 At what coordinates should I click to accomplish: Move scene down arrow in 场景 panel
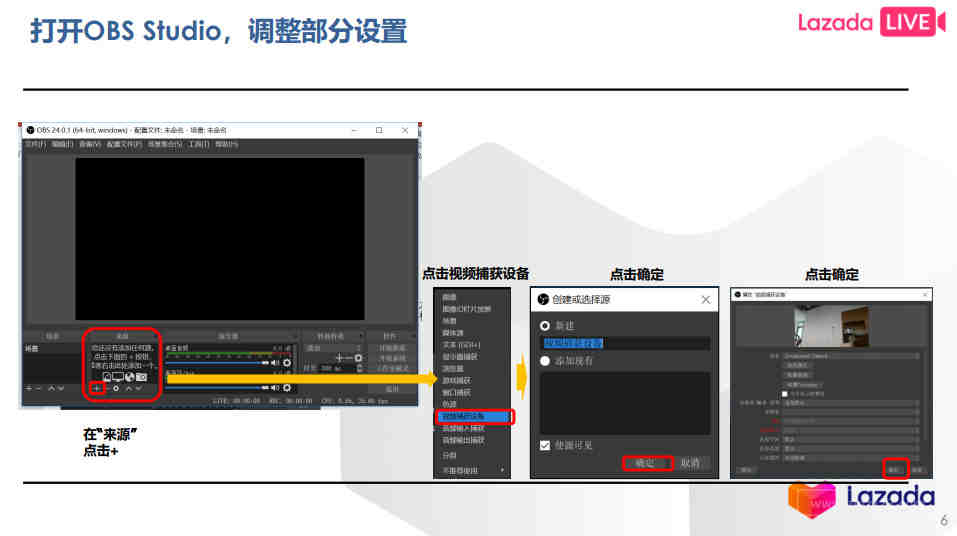click(x=61, y=388)
